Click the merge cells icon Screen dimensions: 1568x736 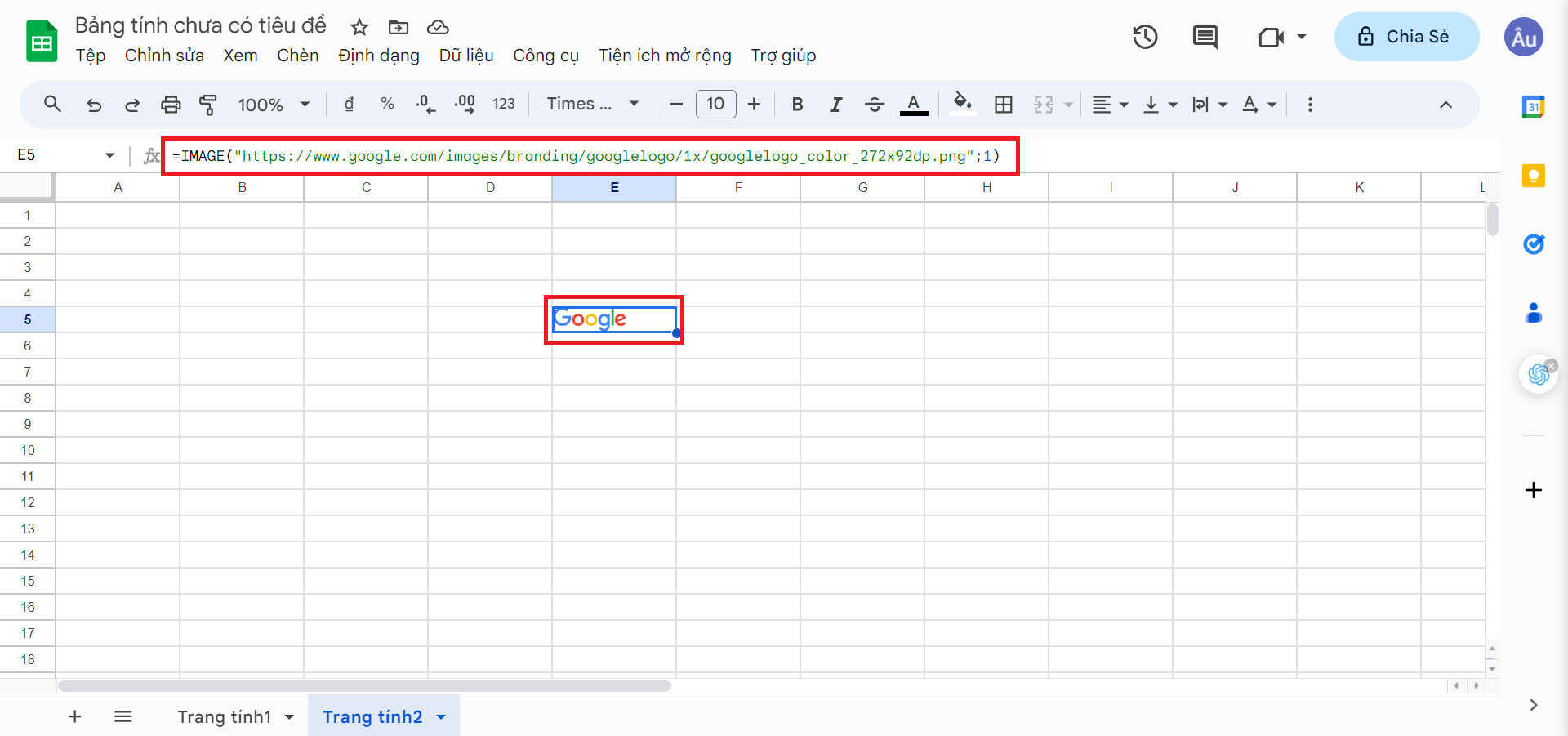coord(1044,104)
